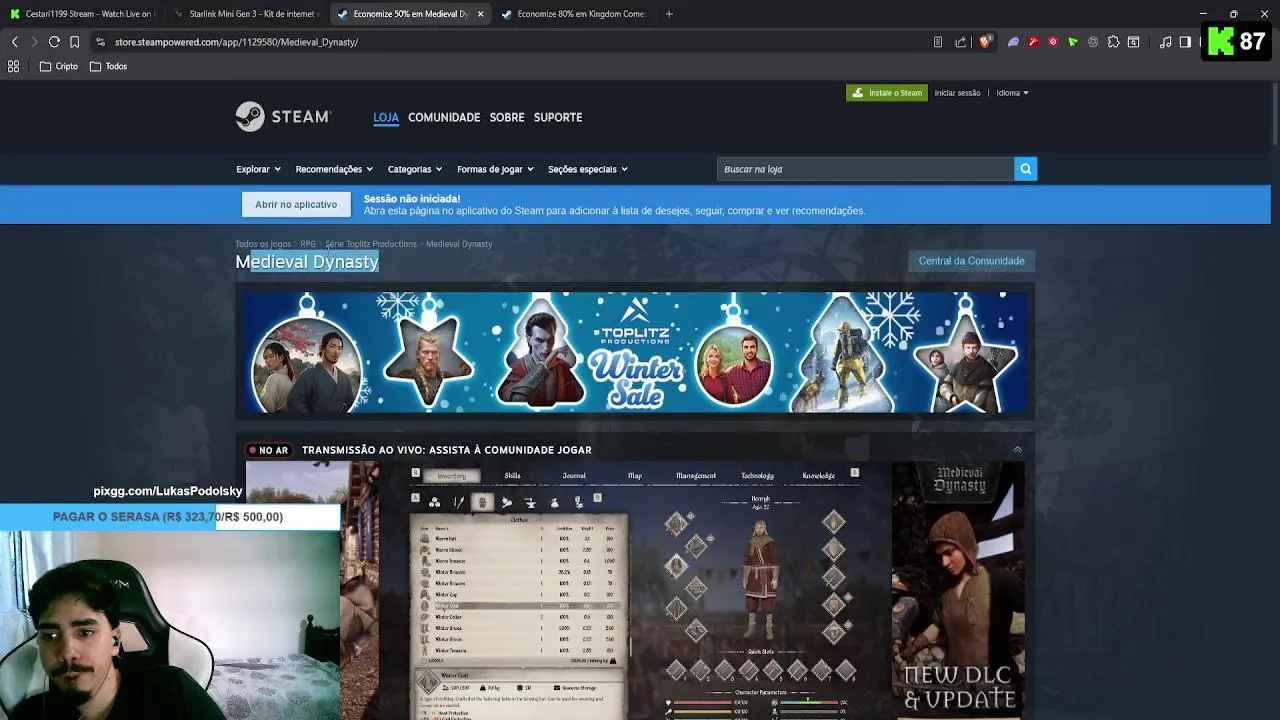
Task: Enable reader mode icon in address bar
Action: 937,42
